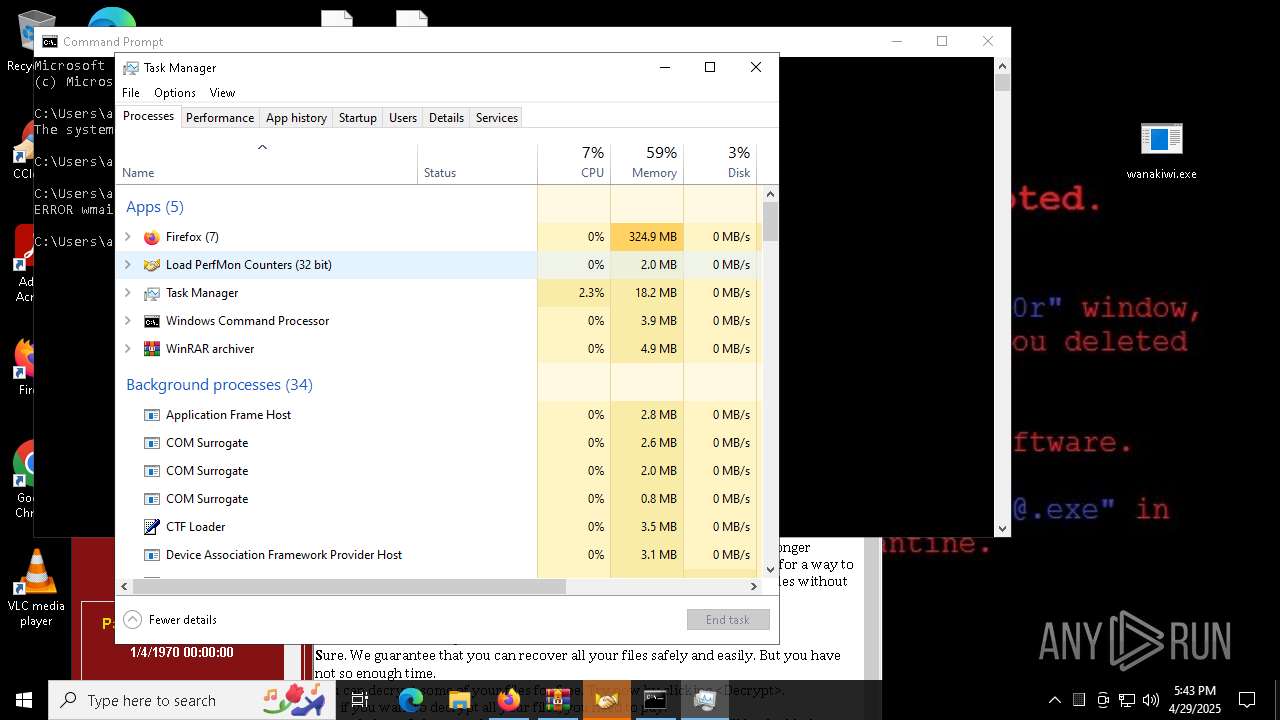The height and width of the screenshot is (720, 1280).
Task: Click scroll right arrow in Task Manager
Action: [x=754, y=586]
